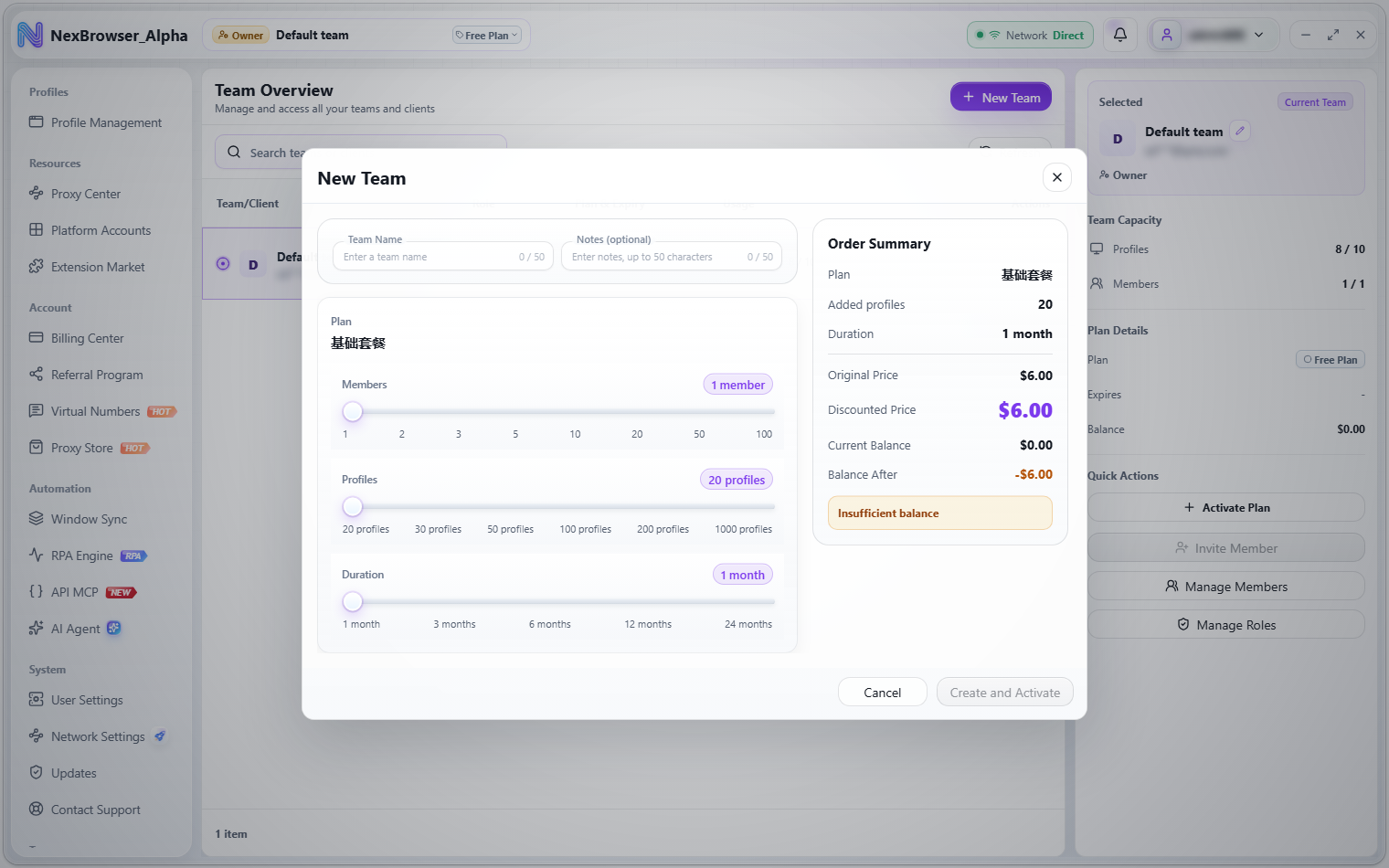Open the RPA Engine sidebar item

click(x=82, y=556)
